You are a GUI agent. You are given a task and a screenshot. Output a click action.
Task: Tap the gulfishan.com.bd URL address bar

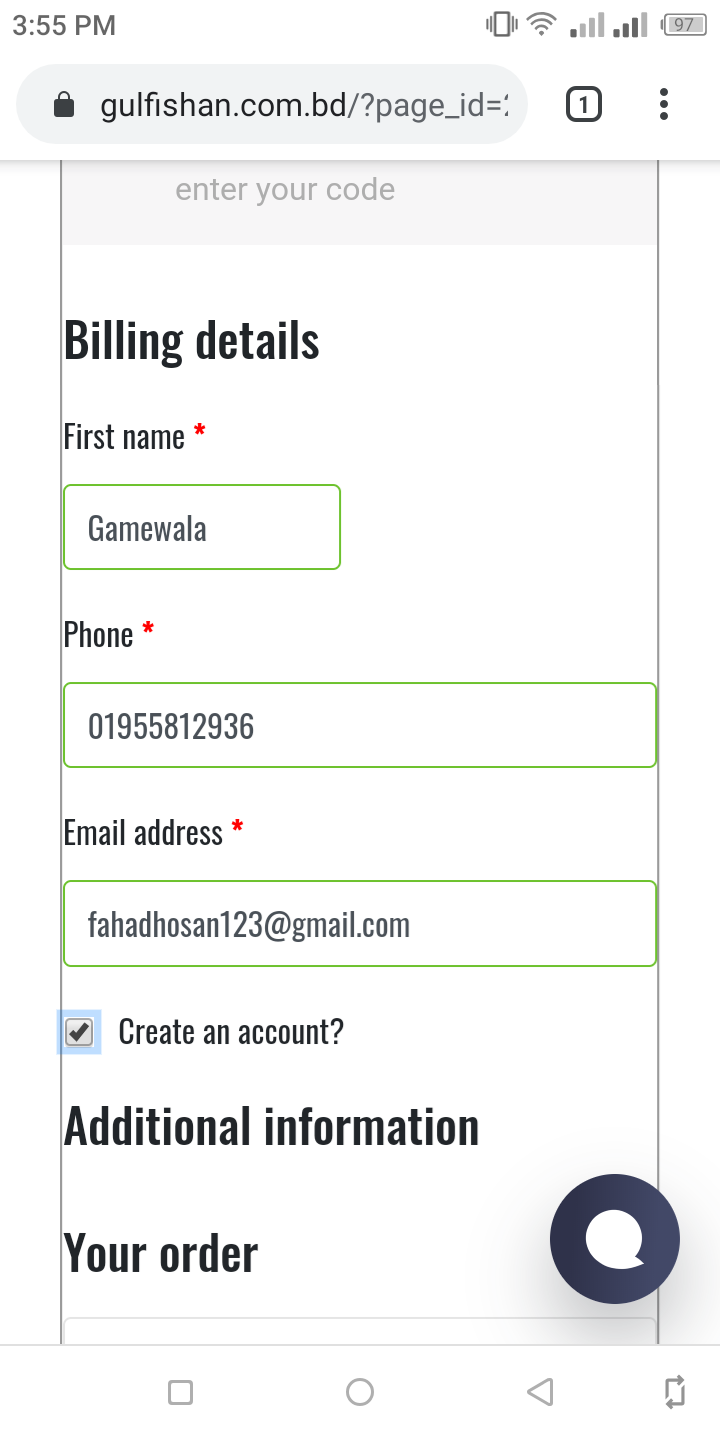300,105
